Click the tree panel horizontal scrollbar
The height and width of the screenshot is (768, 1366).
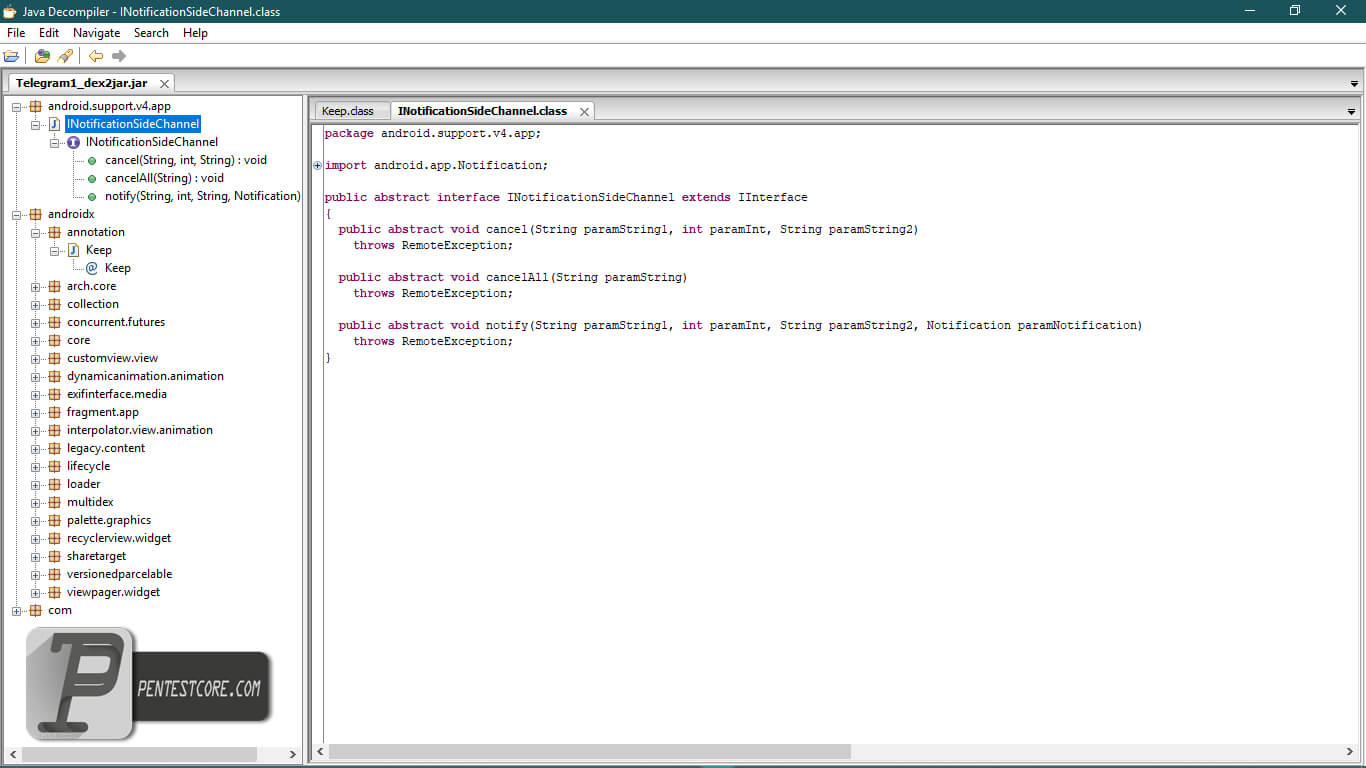[x=139, y=754]
